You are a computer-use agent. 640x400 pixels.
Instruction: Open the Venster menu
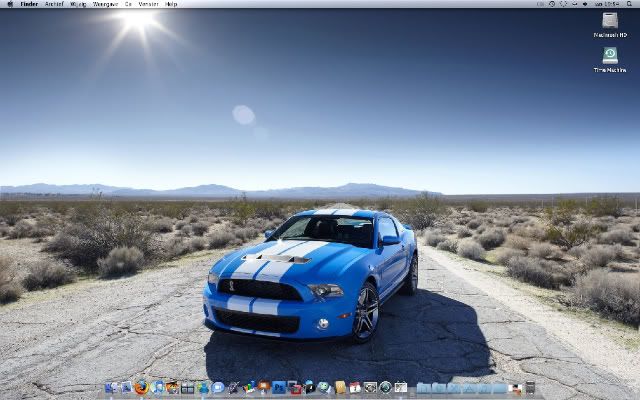click(x=148, y=4)
